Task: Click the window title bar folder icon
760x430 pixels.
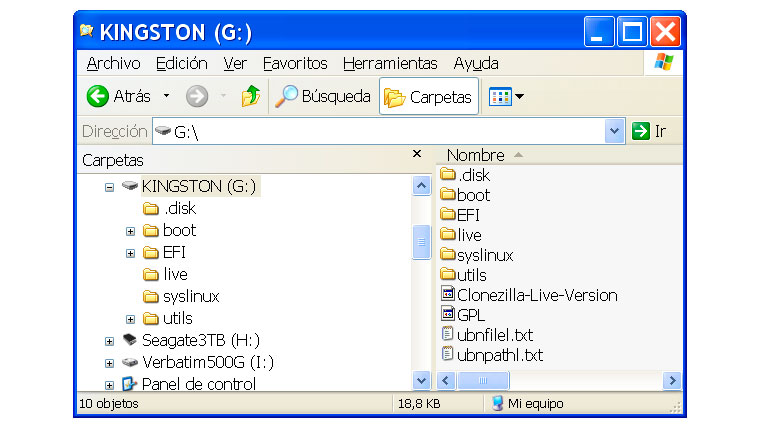Action: 87,31
